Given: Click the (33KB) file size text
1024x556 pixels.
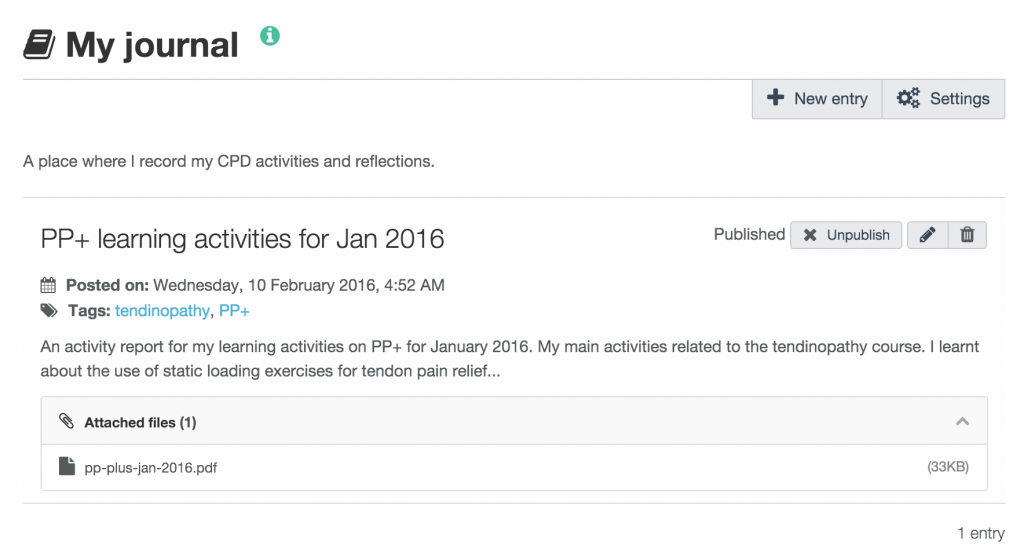Looking at the screenshot, I should point(948,466).
